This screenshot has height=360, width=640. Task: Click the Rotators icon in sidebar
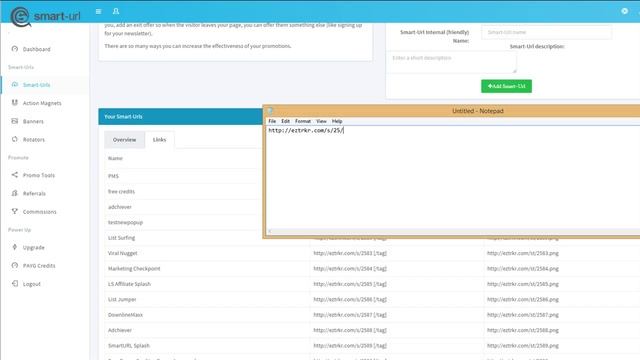coord(15,139)
